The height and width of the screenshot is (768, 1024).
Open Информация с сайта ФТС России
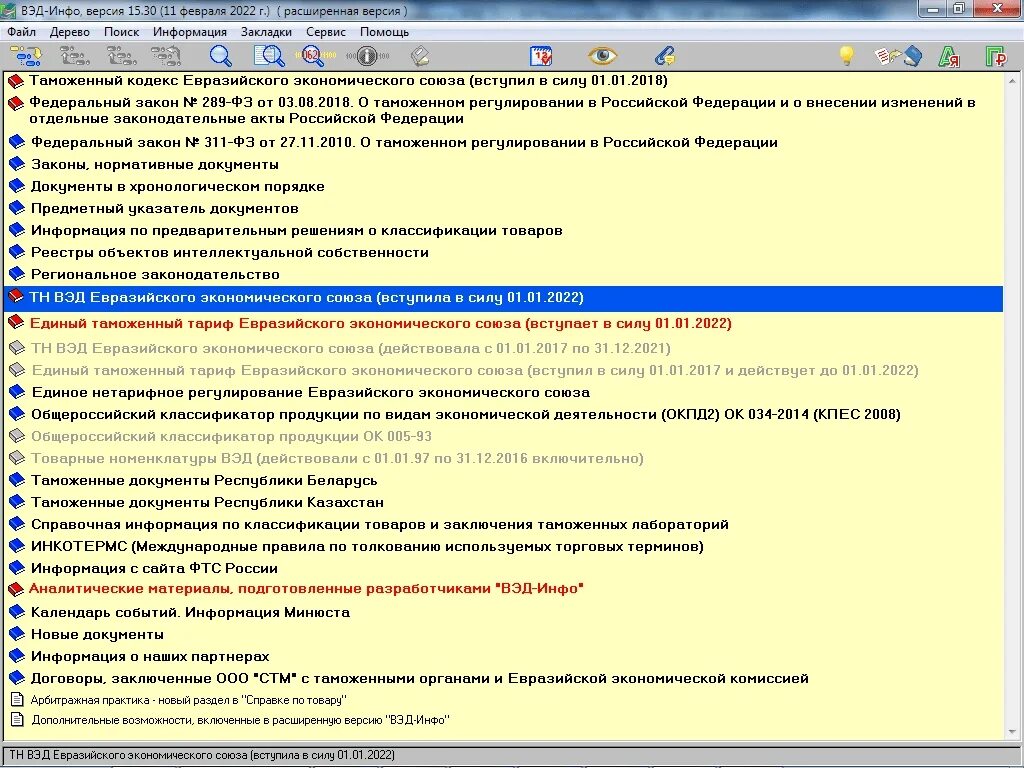(154, 568)
